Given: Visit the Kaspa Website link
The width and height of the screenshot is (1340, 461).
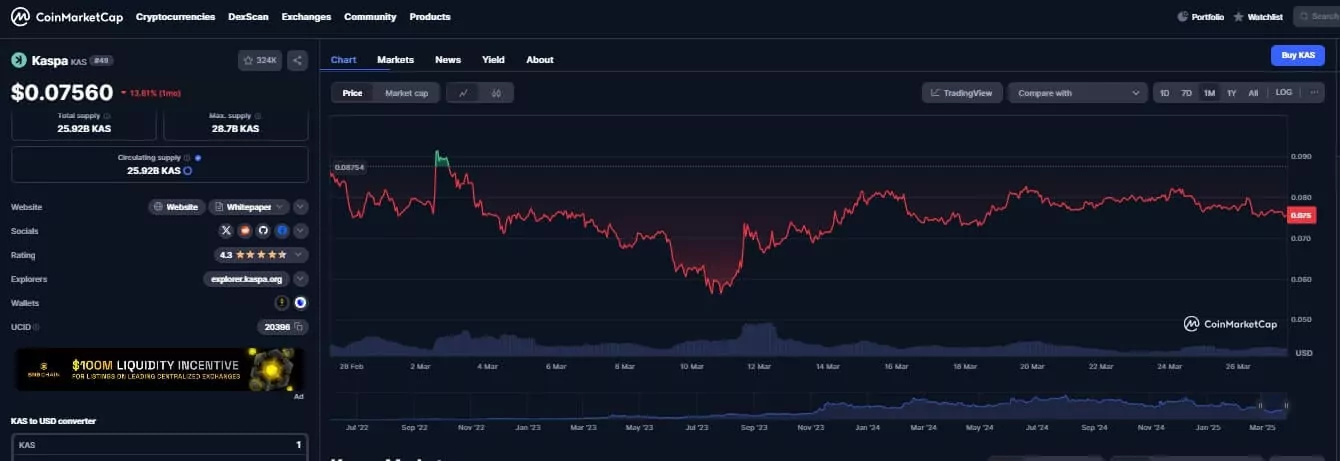Looking at the screenshot, I should coord(177,207).
